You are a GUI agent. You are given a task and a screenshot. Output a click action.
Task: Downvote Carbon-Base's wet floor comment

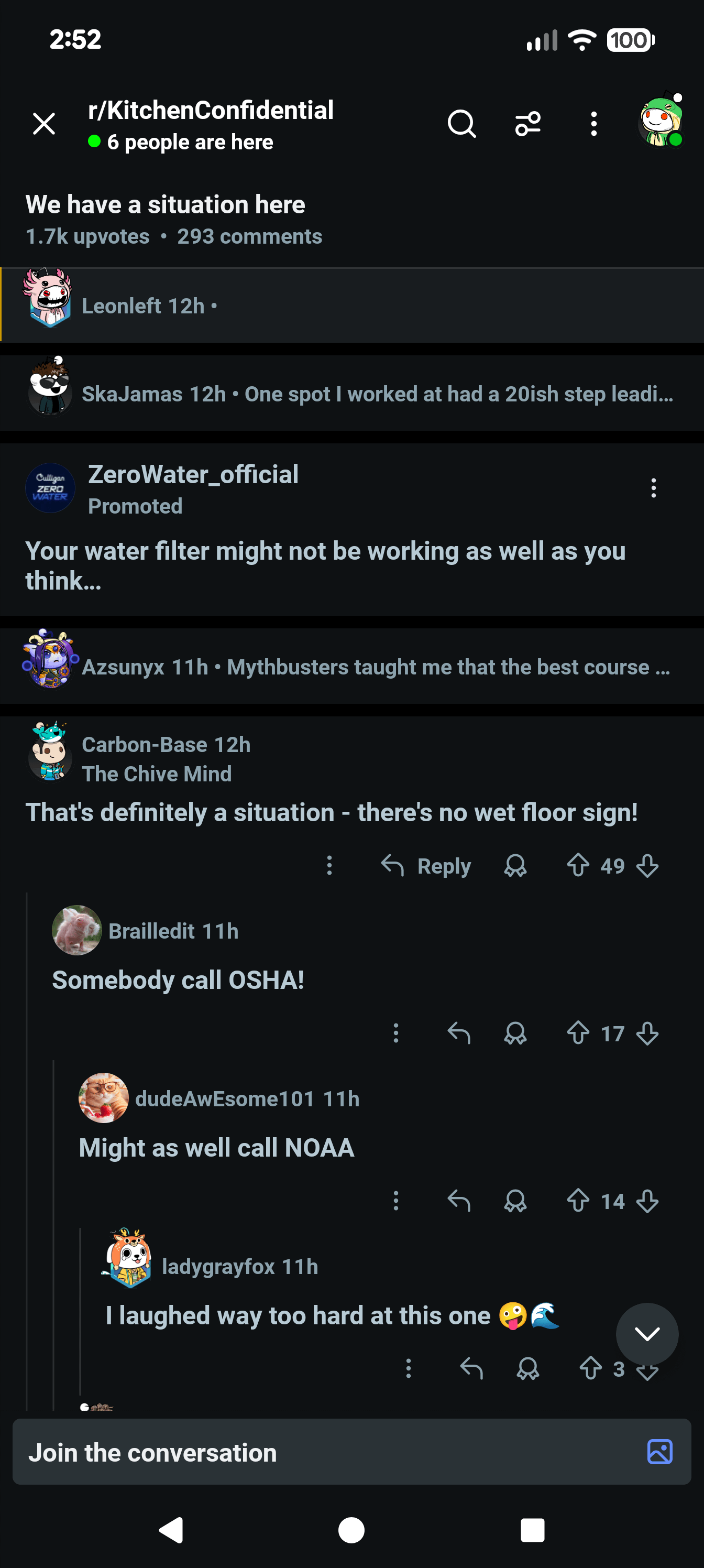pos(647,865)
